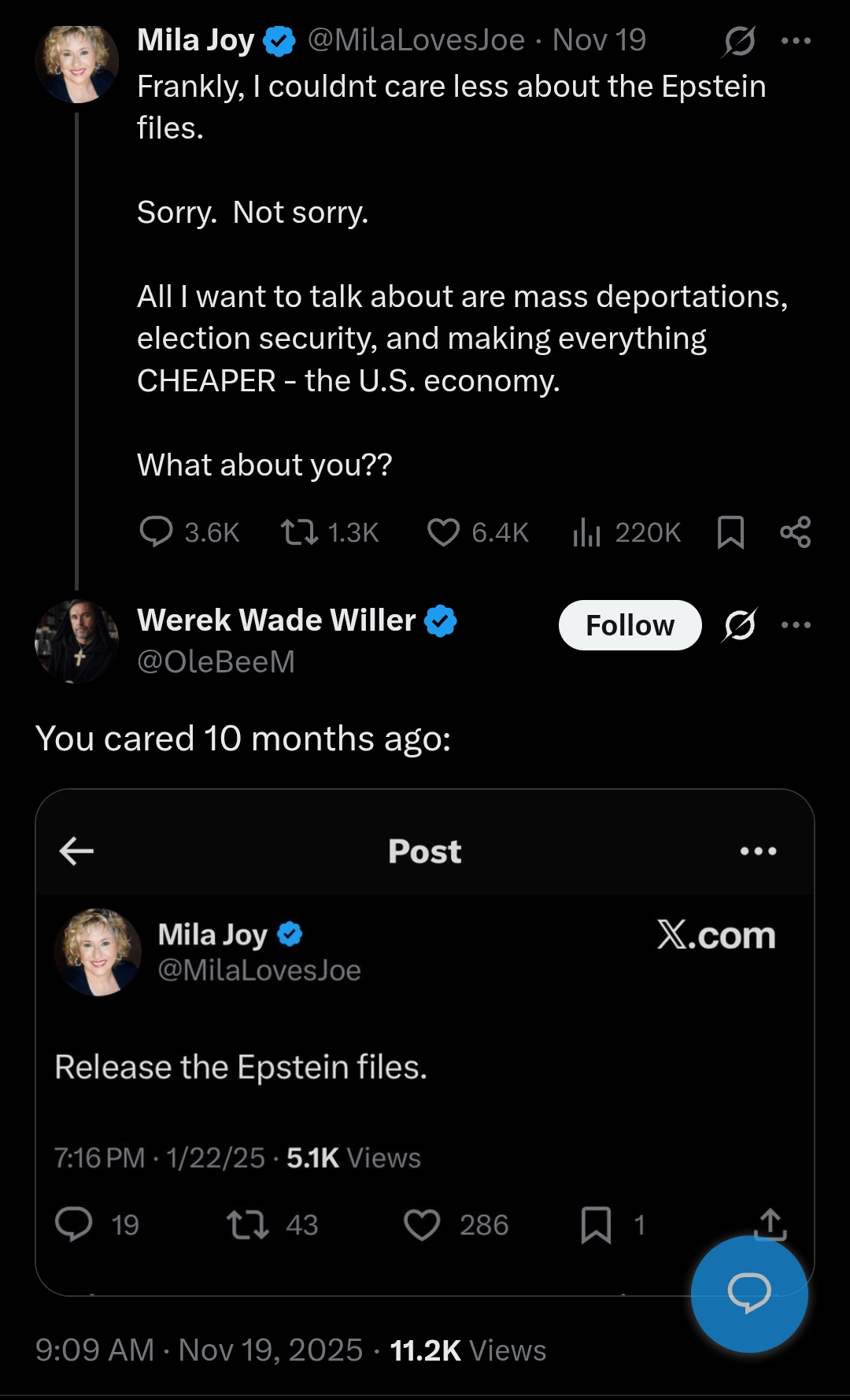The image size is (850, 1400).
Task: Visit the @MilaLovesJoe handle link
Action: pyautogui.click(x=416, y=40)
